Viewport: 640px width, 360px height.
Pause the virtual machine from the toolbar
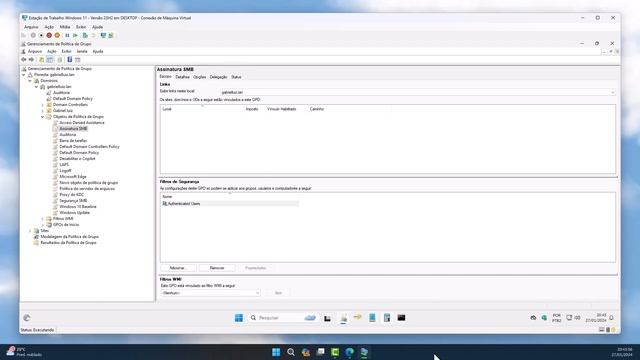67,36
